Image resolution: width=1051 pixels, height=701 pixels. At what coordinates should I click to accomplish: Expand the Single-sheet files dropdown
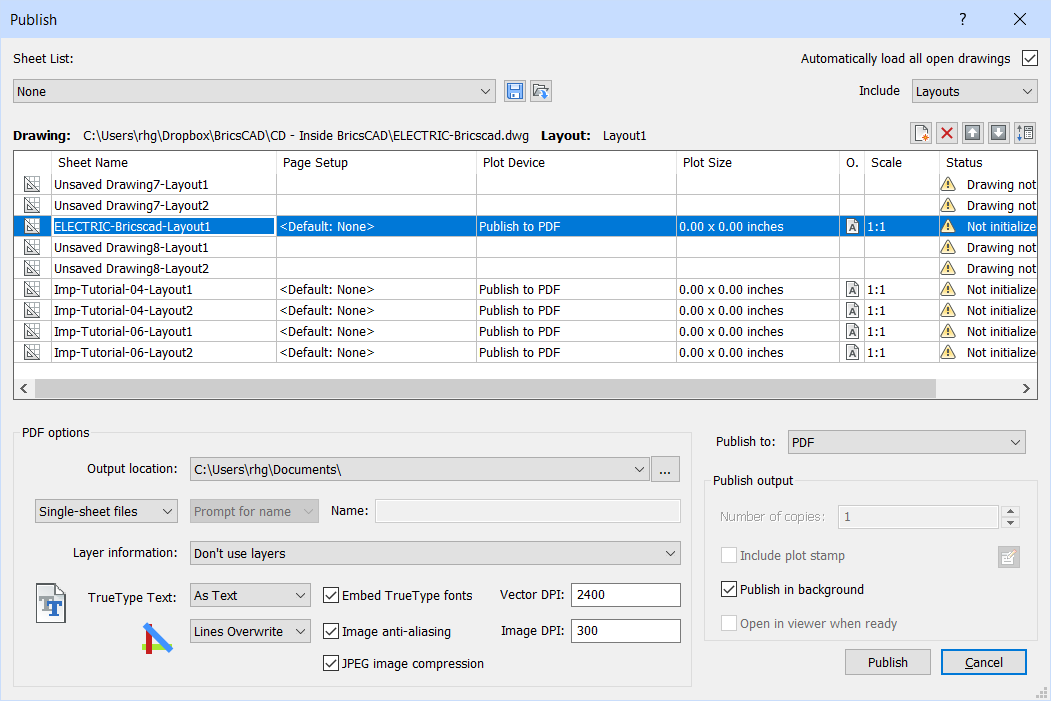pos(106,511)
